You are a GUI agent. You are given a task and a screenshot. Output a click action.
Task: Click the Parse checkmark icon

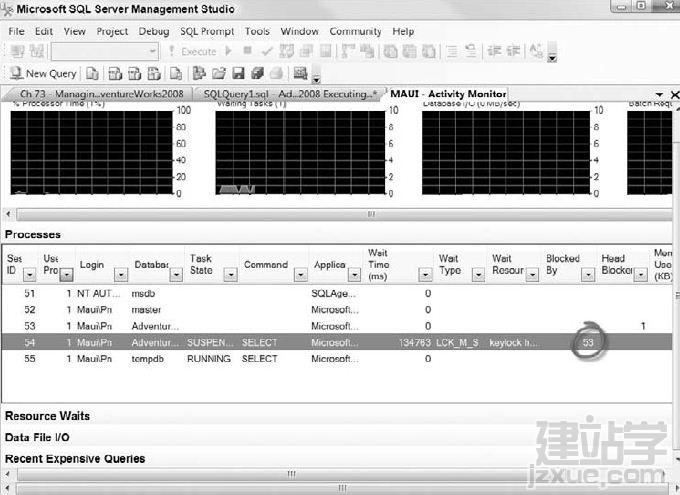coord(267,51)
